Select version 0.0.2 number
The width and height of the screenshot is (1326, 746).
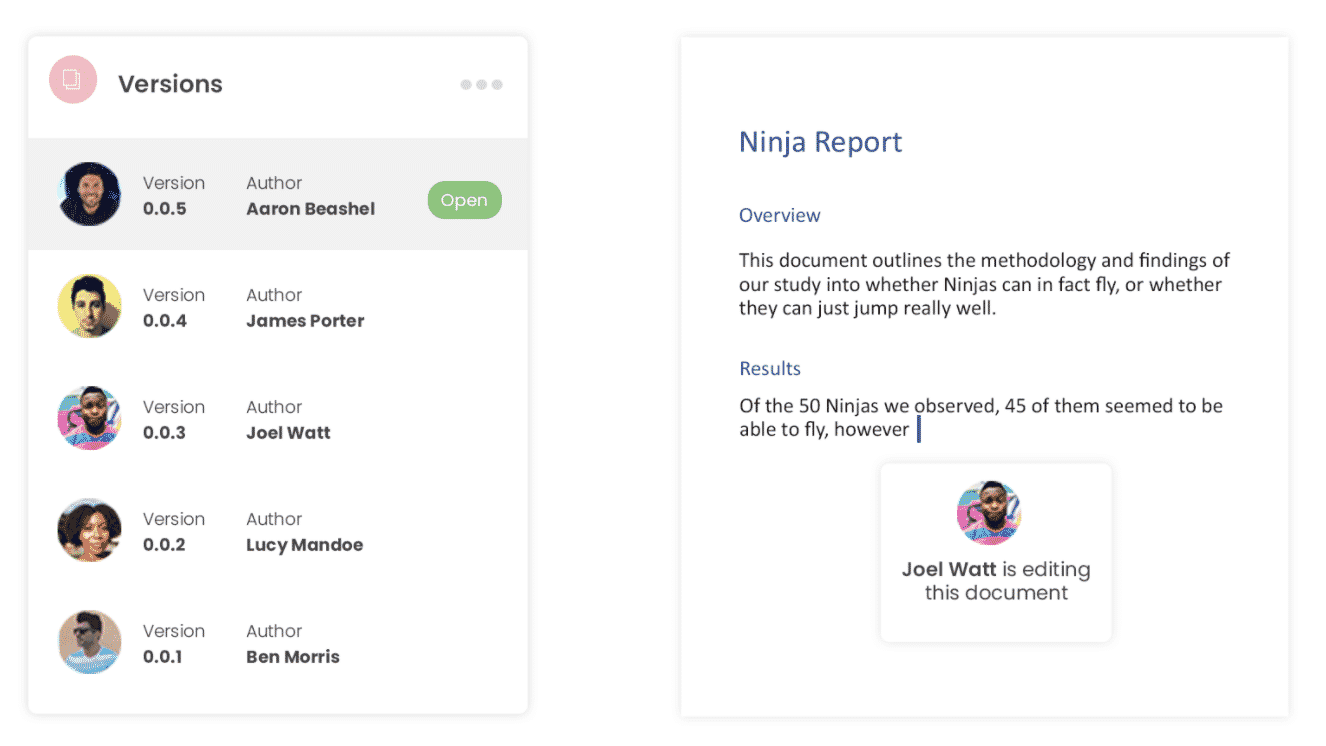pos(165,545)
